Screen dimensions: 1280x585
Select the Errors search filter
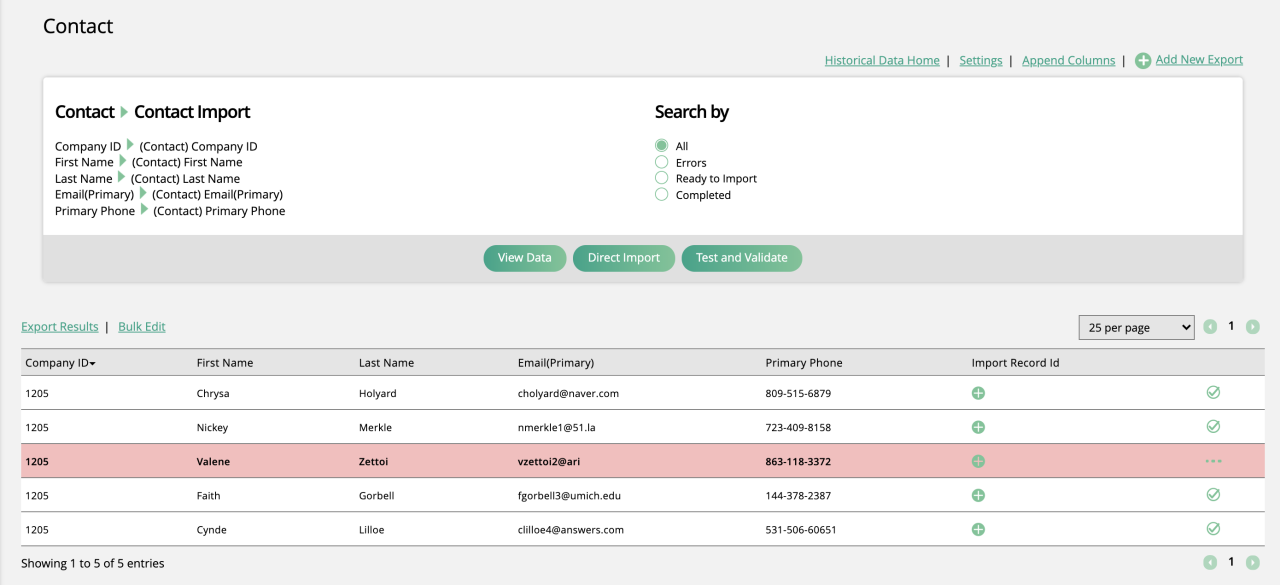tap(661, 162)
